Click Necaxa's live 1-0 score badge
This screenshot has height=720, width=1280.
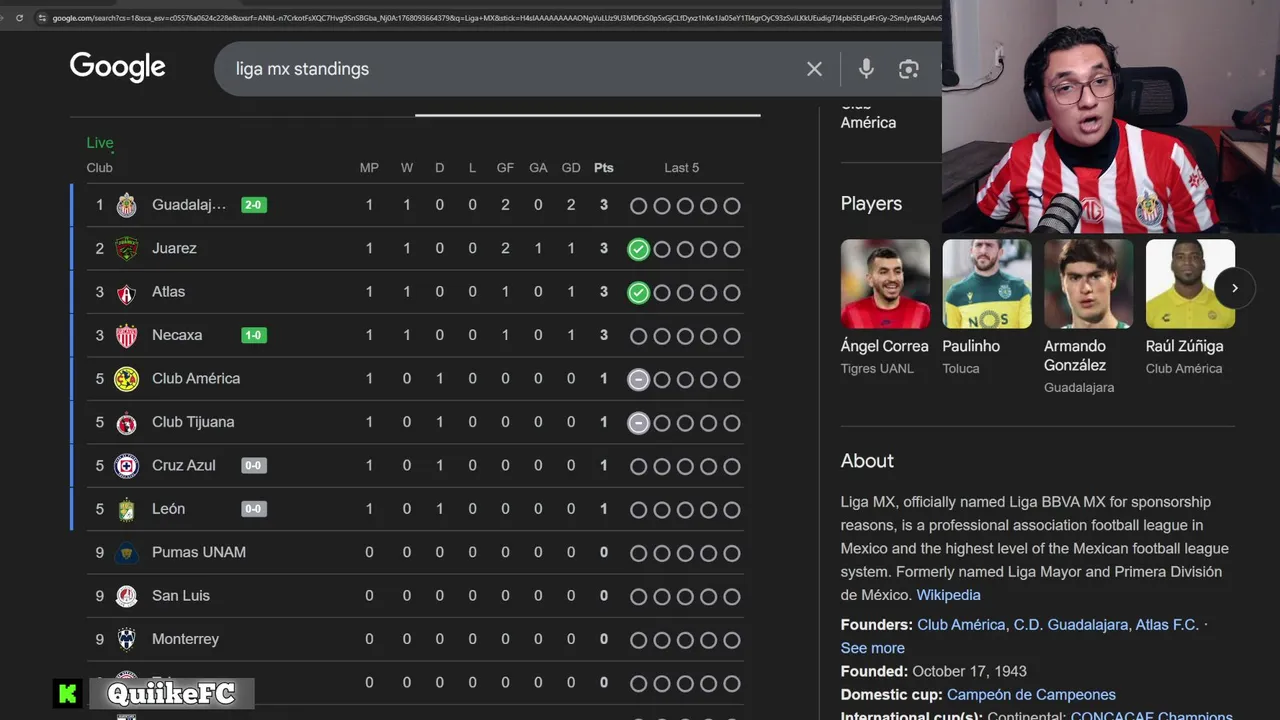click(x=254, y=335)
